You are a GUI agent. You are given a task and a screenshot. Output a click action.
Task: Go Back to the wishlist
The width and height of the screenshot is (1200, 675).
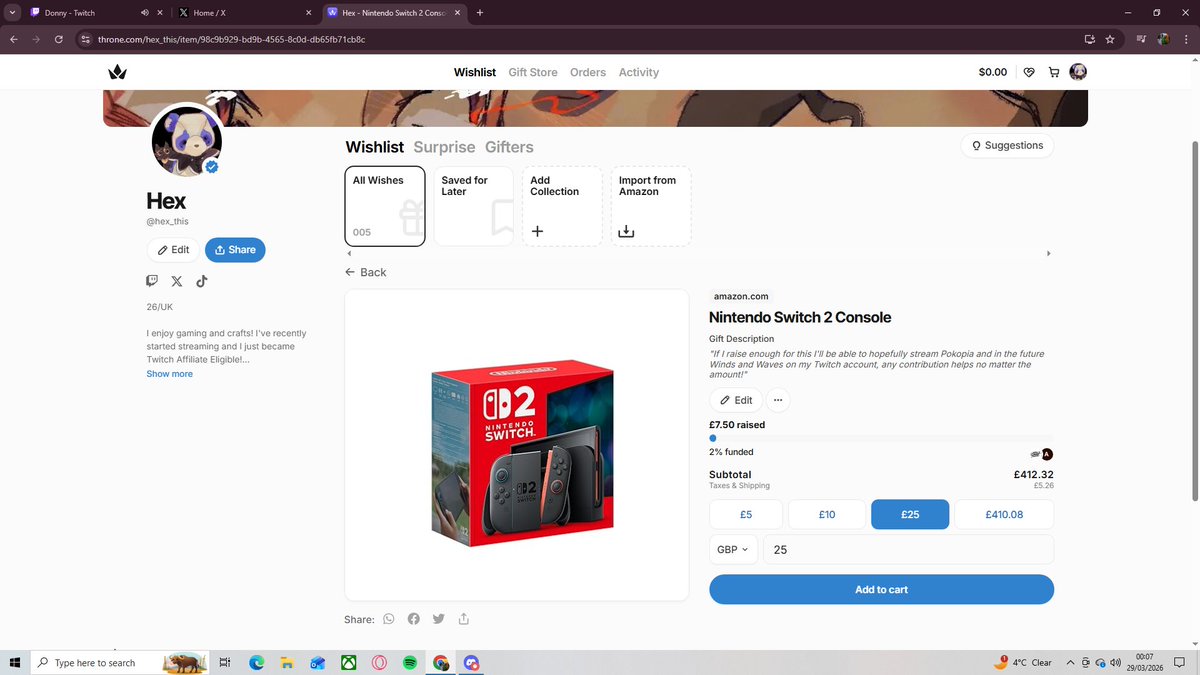tap(365, 272)
